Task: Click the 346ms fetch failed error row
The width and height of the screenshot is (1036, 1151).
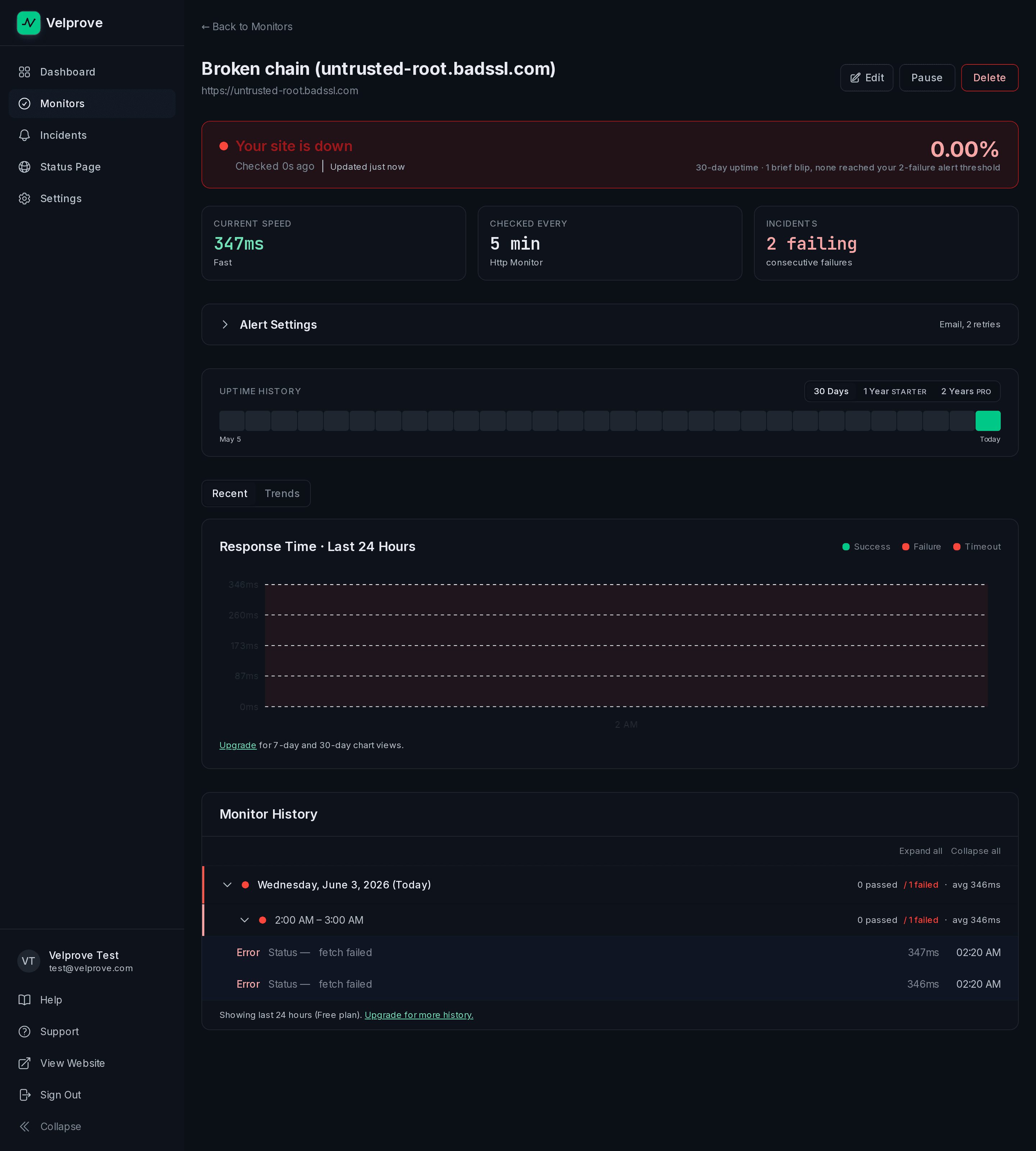Action: [610, 984]
